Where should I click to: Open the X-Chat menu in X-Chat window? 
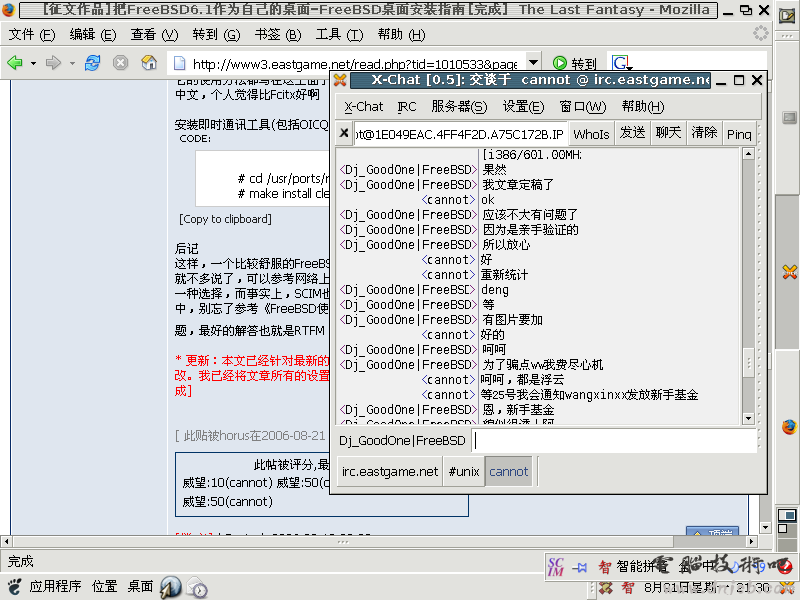coord(363,106)
